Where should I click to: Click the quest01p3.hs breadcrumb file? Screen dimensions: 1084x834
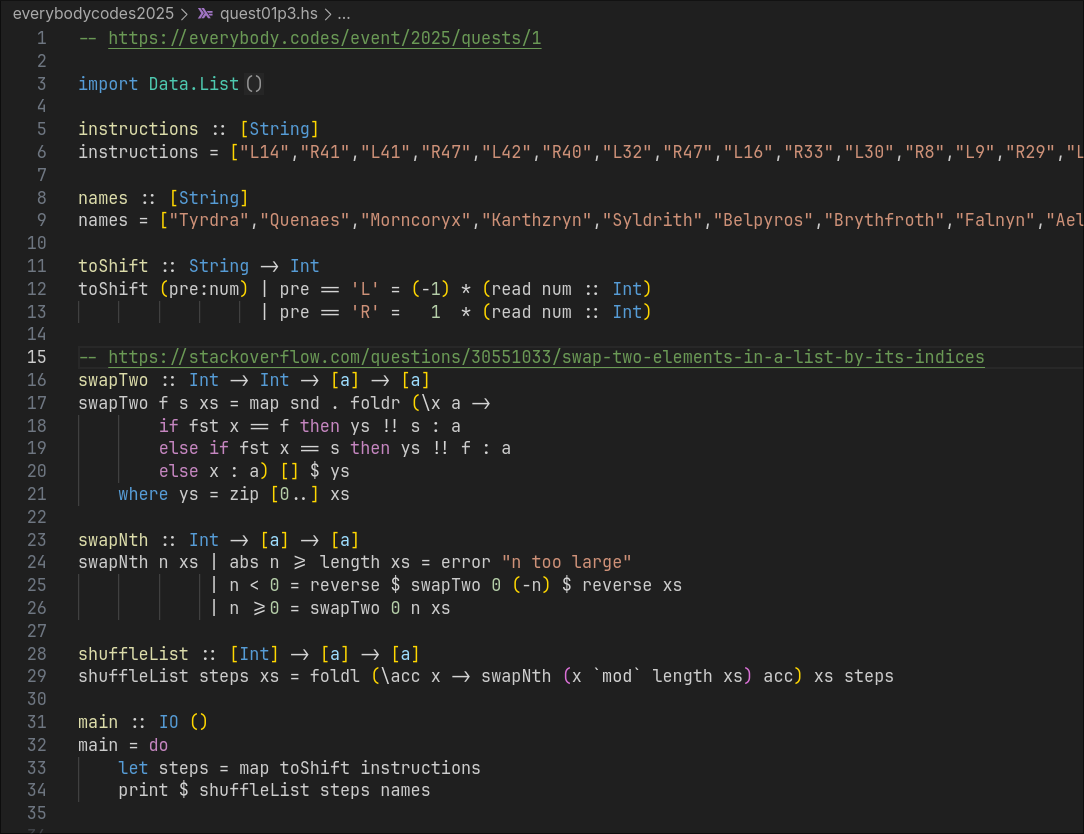(x=268, y=14)
